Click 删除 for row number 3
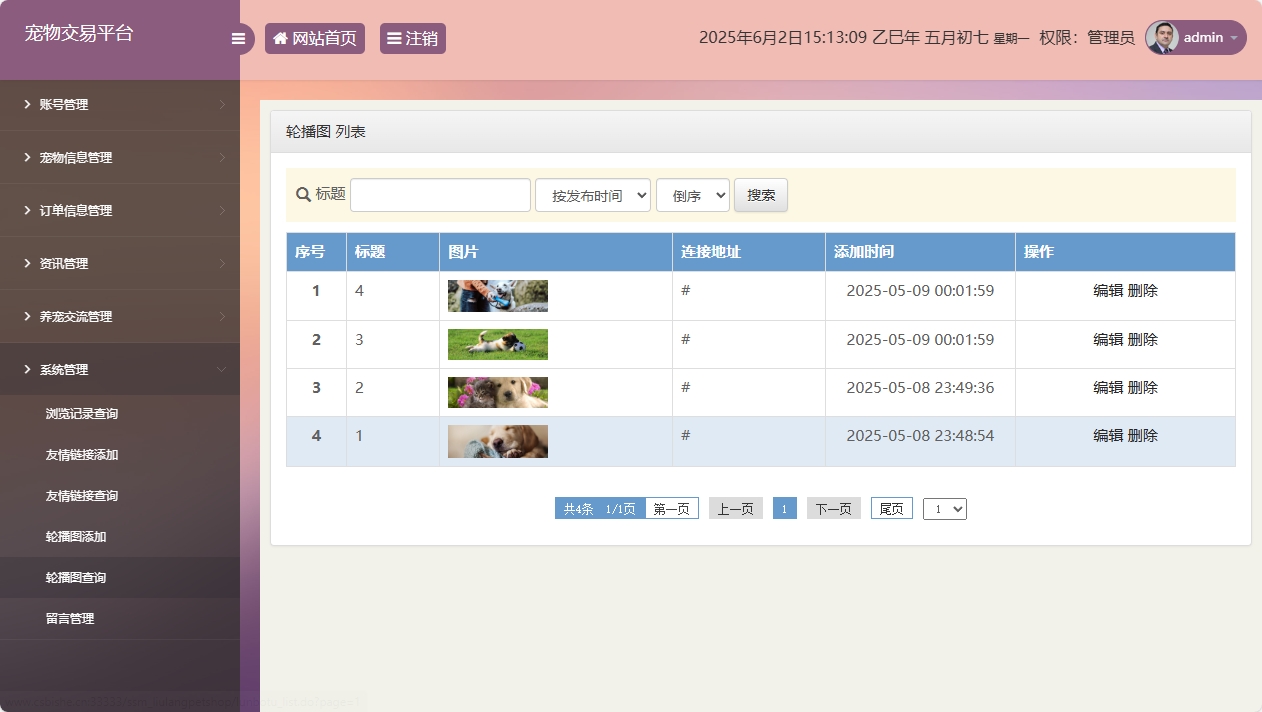This screenshot has height=712, width=1262. point(1143,388)
